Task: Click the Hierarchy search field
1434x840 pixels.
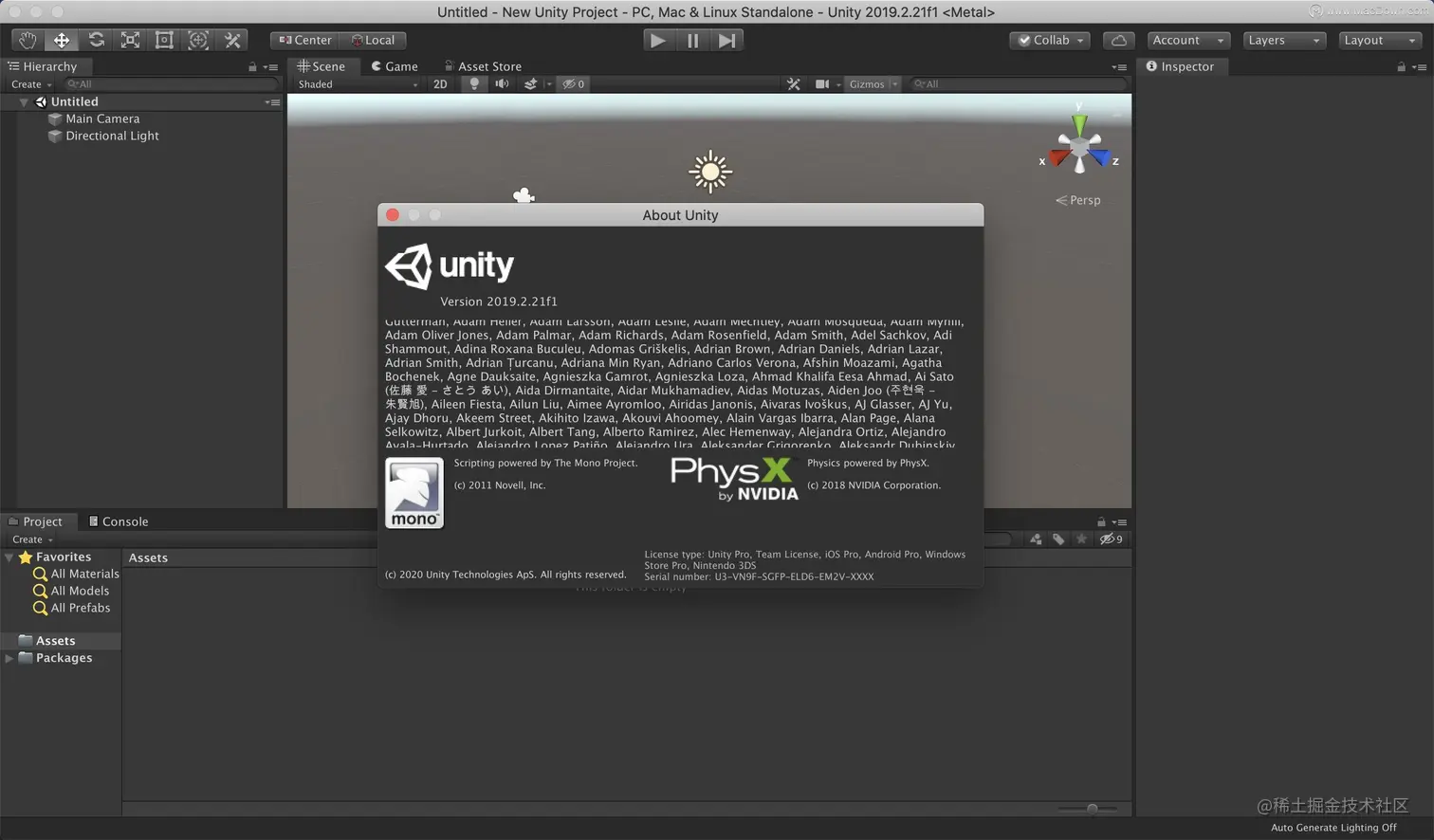Action: (x=171, y=84)
